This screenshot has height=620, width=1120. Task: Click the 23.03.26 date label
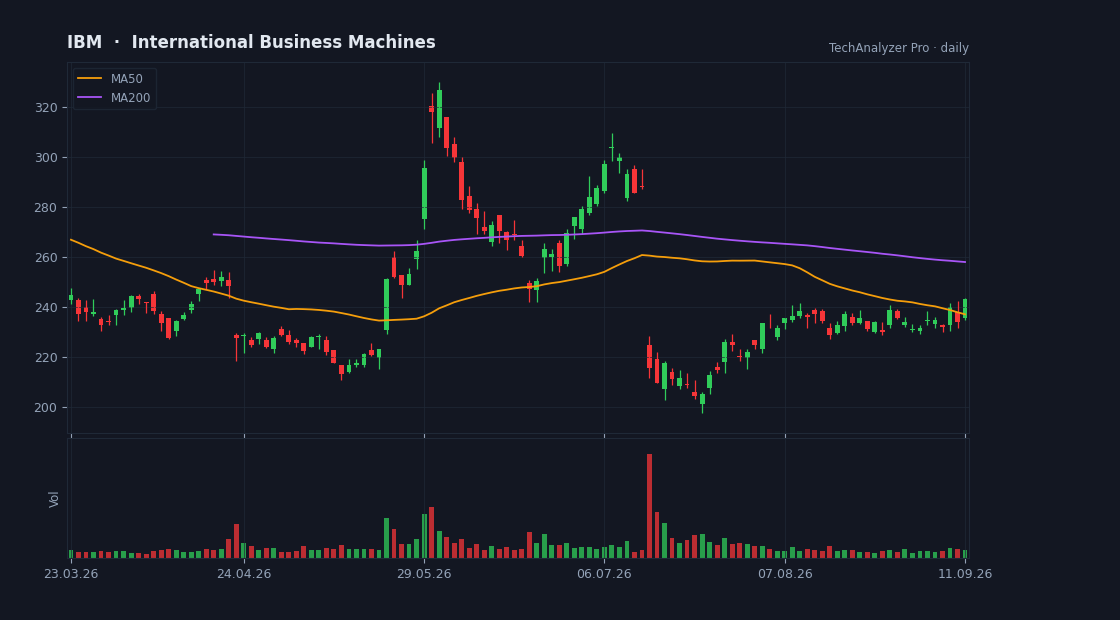71,574
